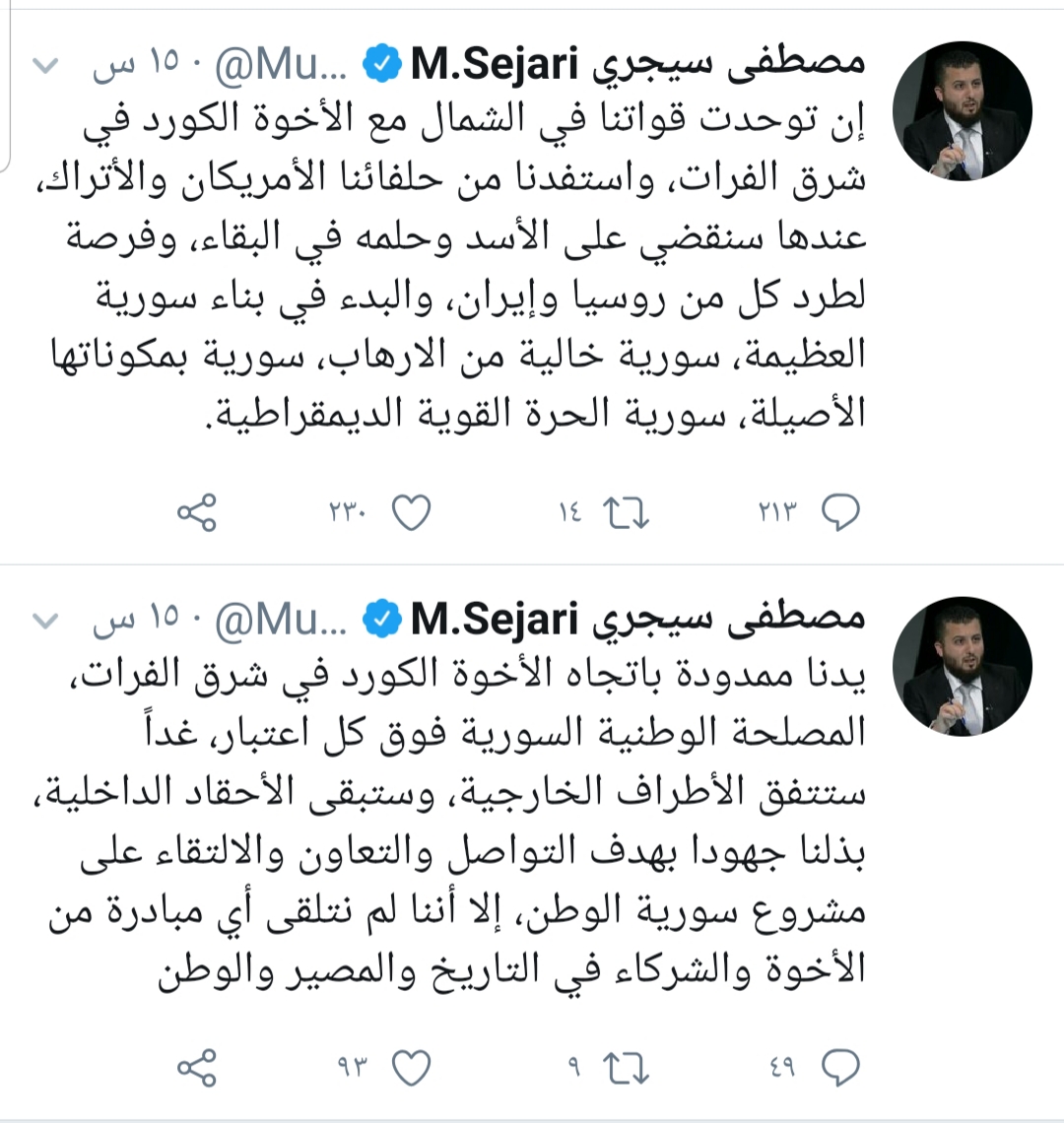Reply to the first tweet

pyautogui.click(x=840, y=512)
